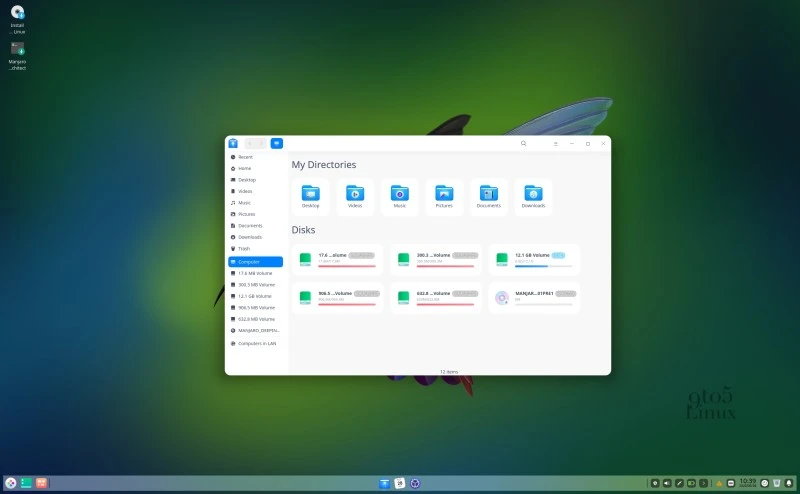Select the 906.5 volume disk card
Screen dimensions: 800x494
[337, 298]
